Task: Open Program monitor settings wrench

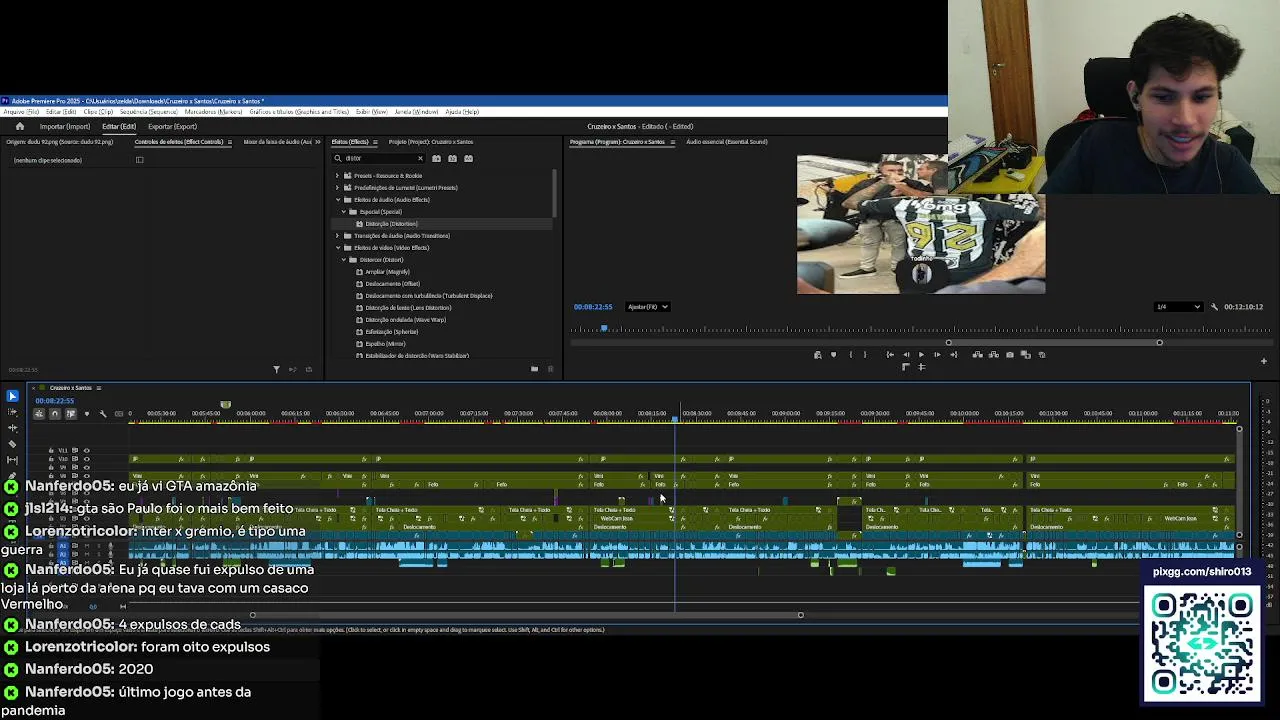Action: [1215, 307]
